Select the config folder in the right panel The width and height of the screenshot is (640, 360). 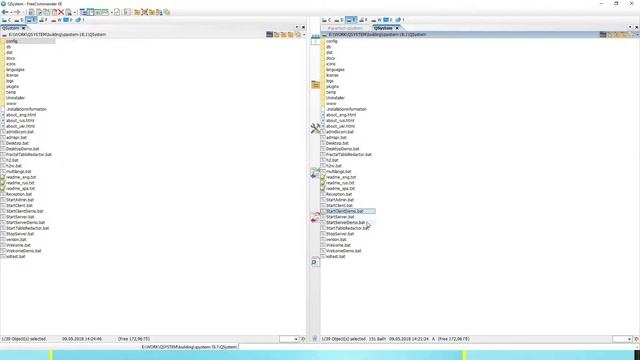point(332,41)
